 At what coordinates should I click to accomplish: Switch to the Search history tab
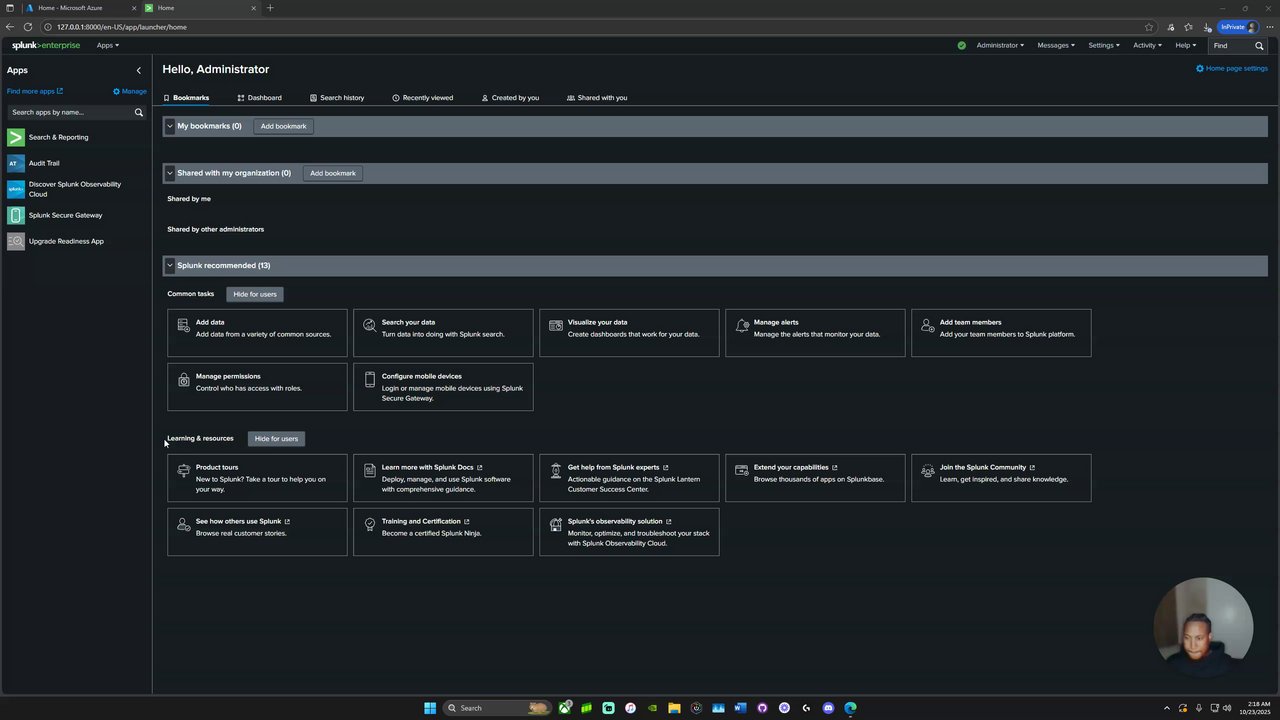pyautogui.click(x=337, y=98)
